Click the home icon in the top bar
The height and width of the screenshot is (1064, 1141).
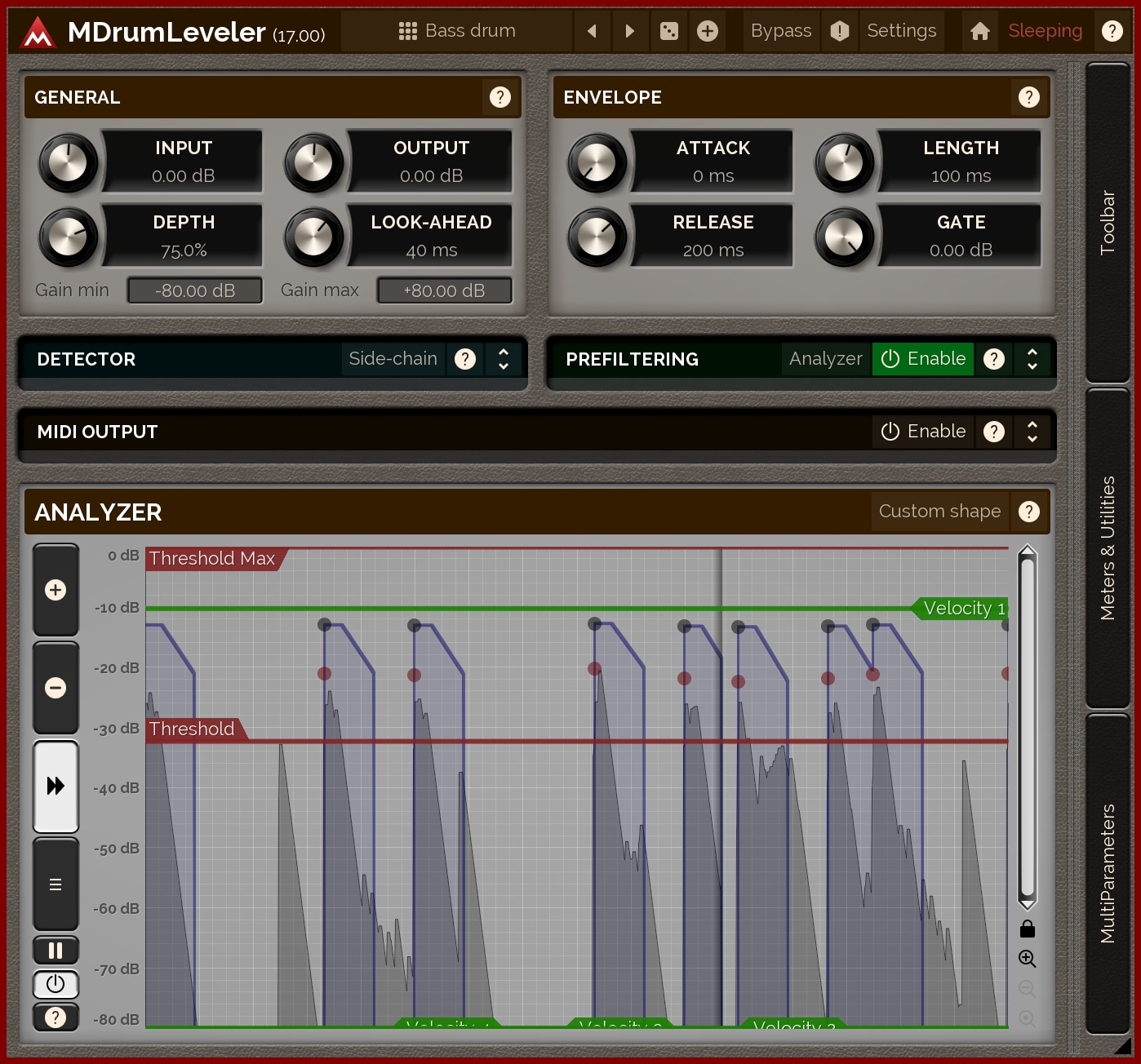pos(979,31)
